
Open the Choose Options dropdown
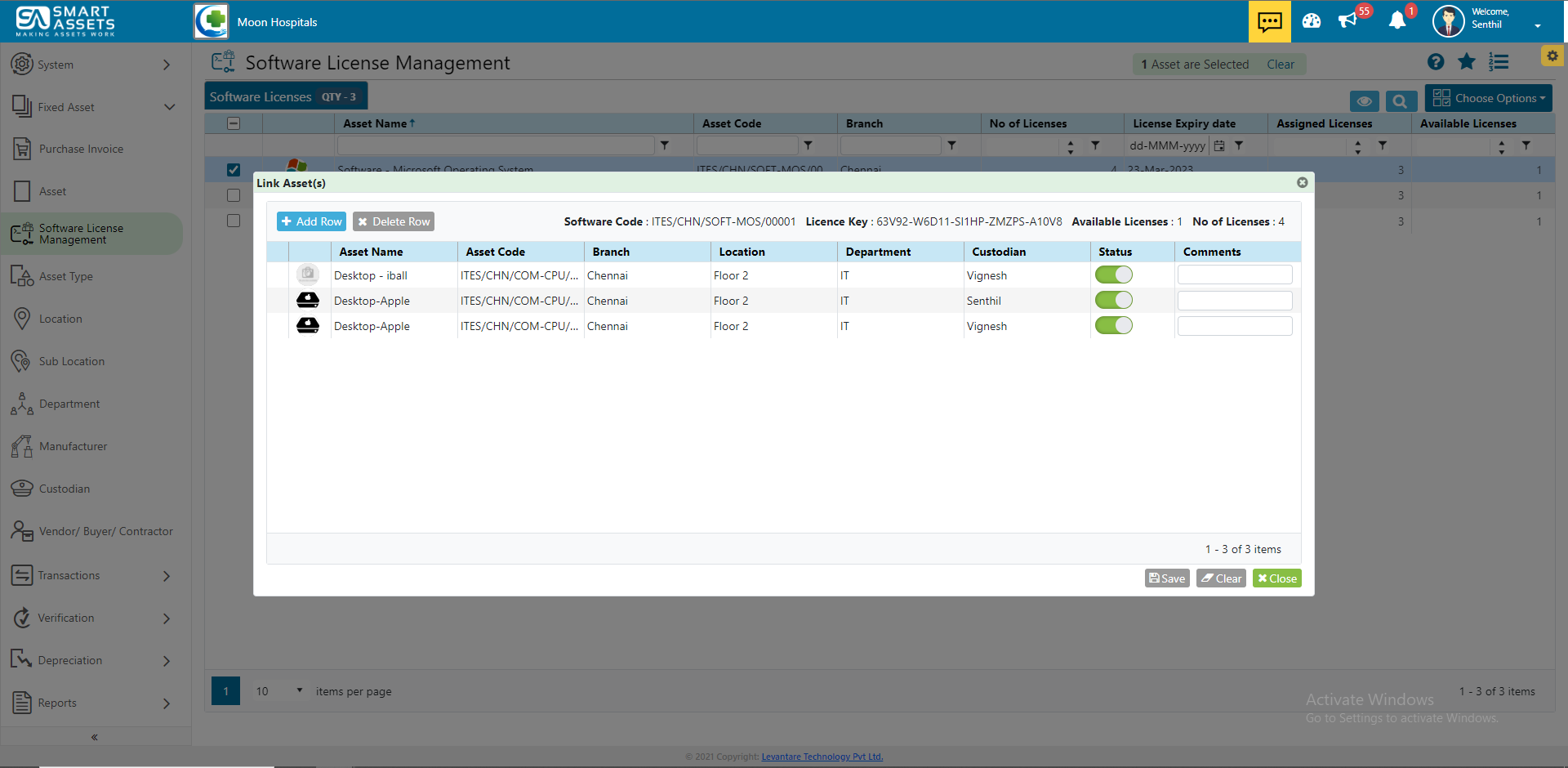(x=1489, y=98)
